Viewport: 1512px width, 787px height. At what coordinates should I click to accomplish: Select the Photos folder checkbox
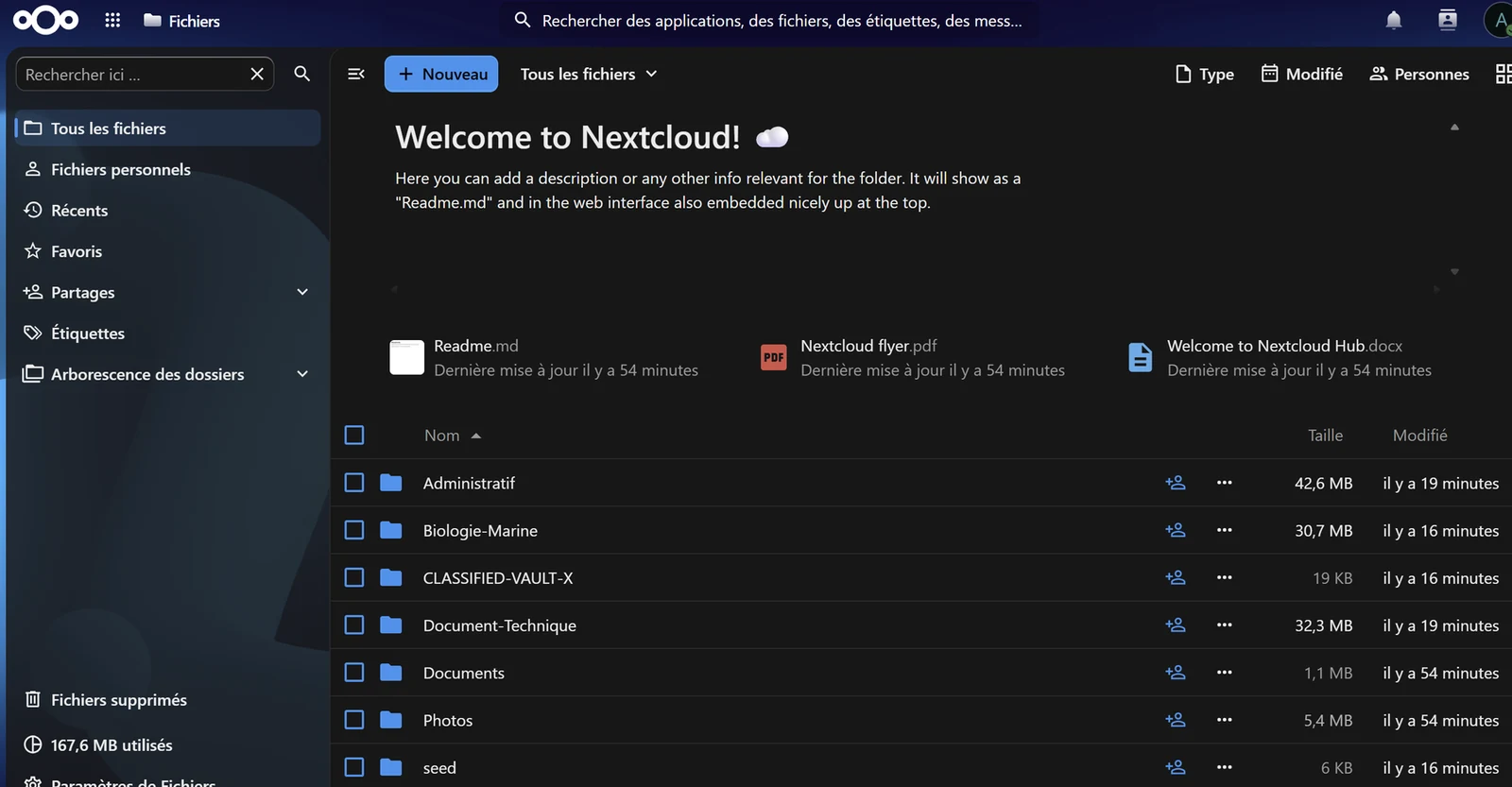354,720
